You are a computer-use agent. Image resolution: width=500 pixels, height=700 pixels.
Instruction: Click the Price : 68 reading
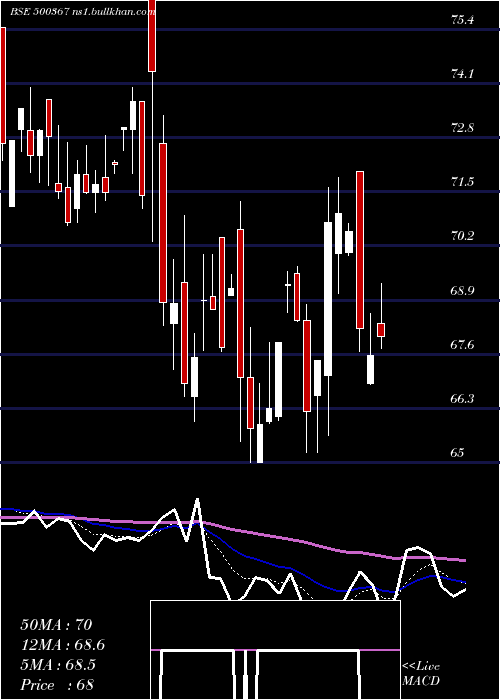click(57, 685)
